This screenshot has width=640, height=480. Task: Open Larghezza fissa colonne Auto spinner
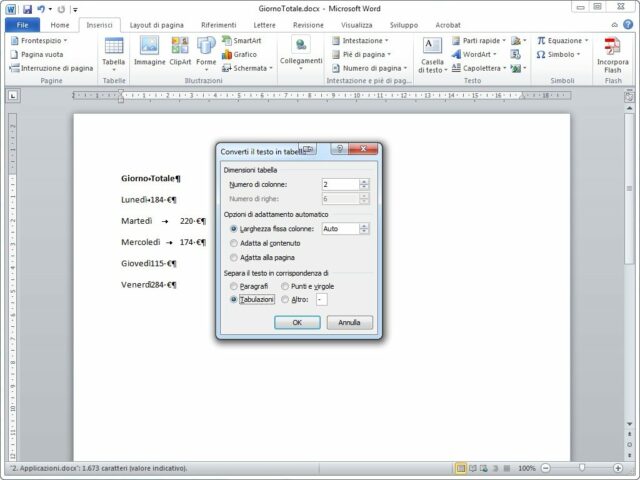364,229
